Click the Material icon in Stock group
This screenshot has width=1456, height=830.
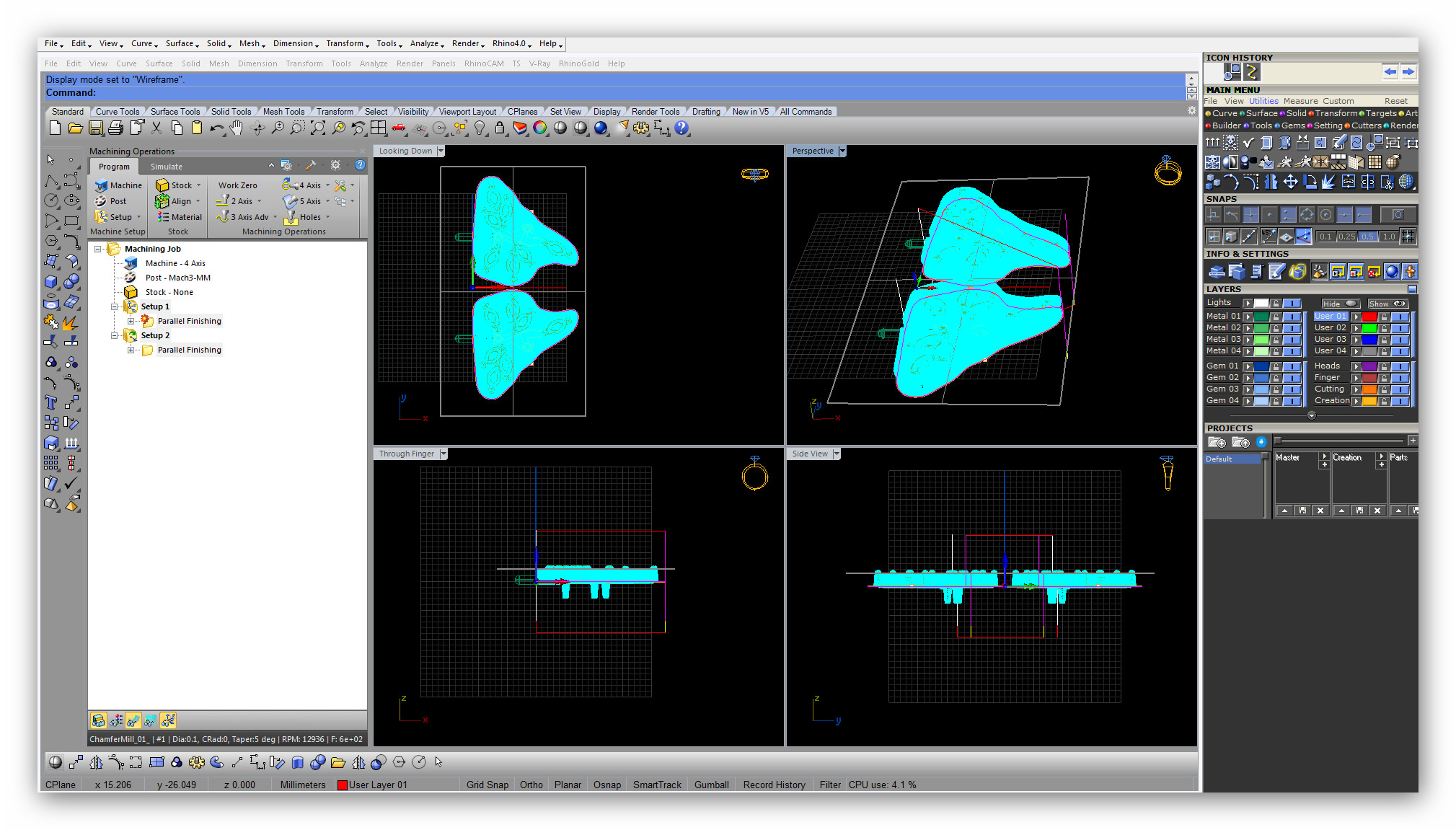click(164, 217)
